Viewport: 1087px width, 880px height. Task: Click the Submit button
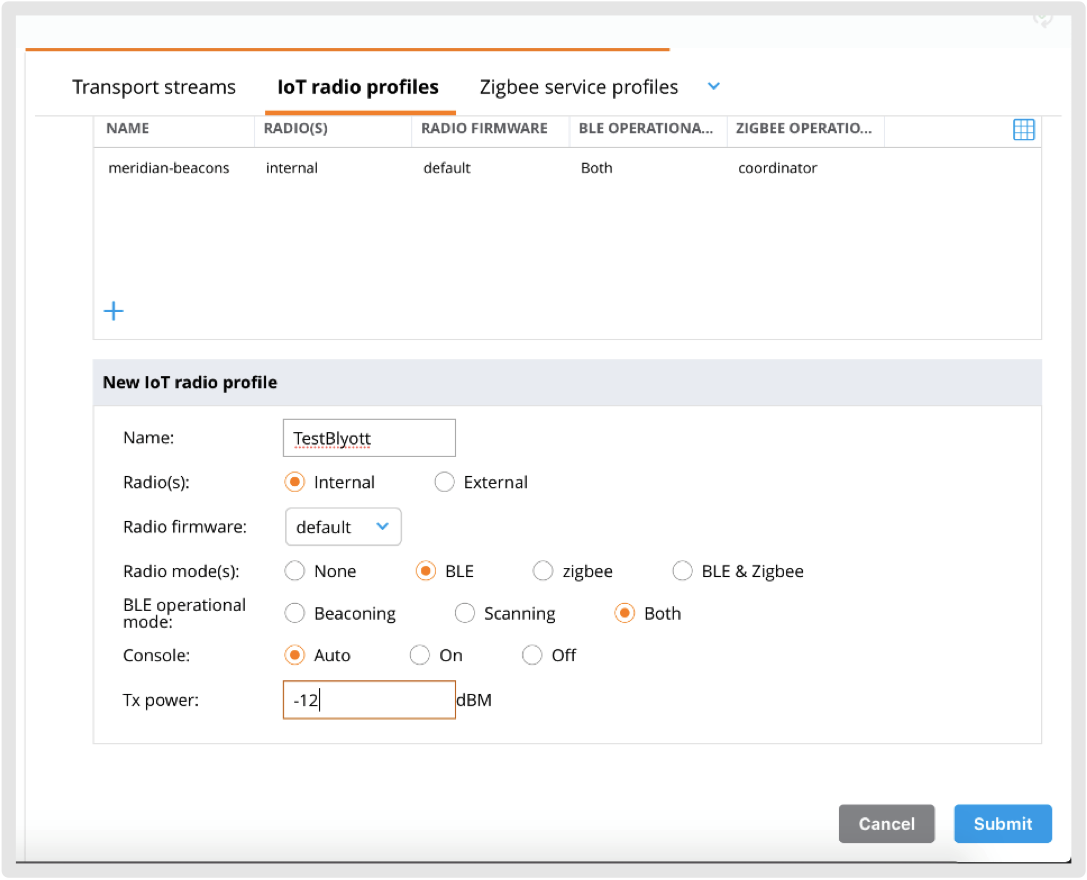pos(1002,824)
